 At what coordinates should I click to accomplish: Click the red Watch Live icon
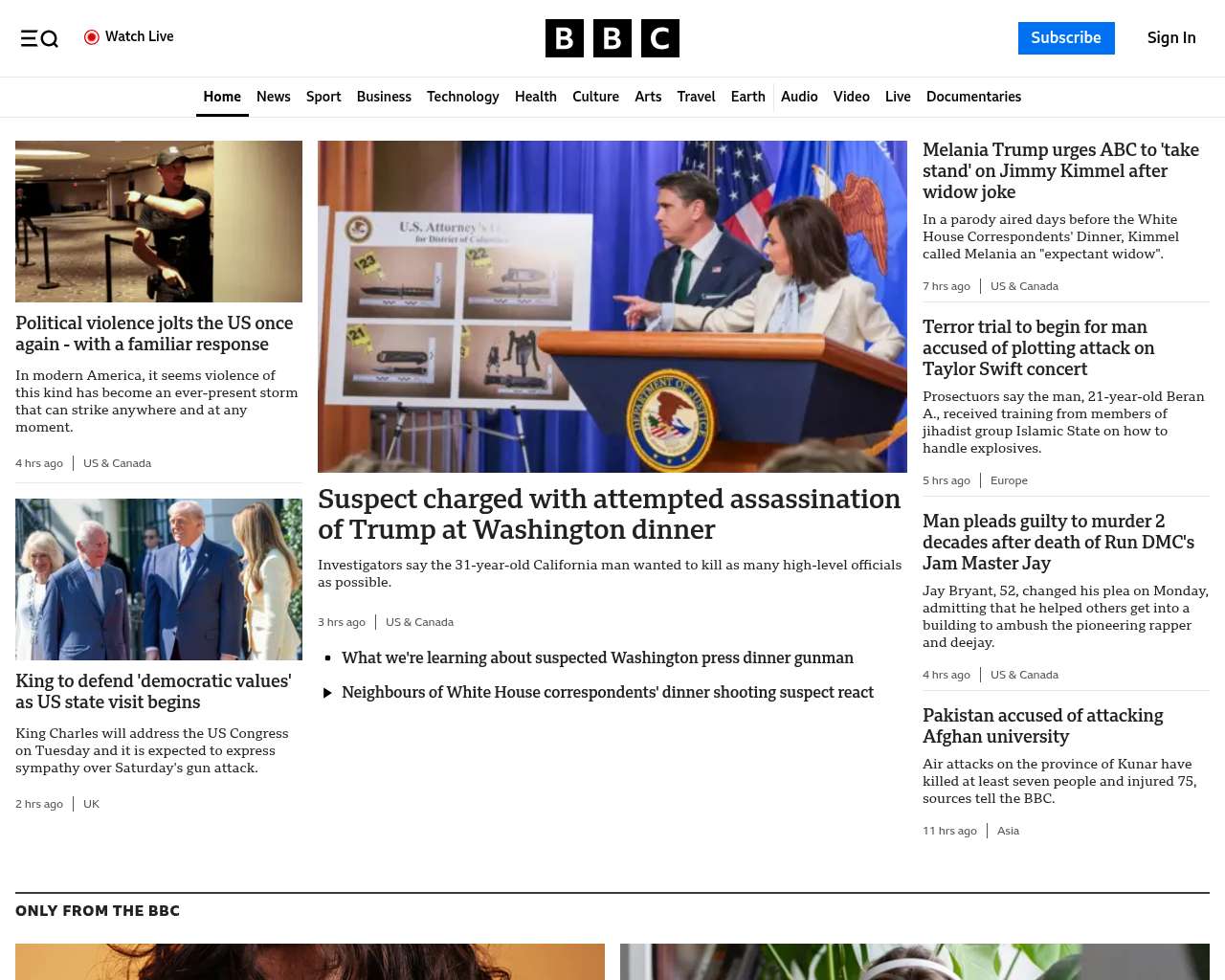(x=92, y=37)
